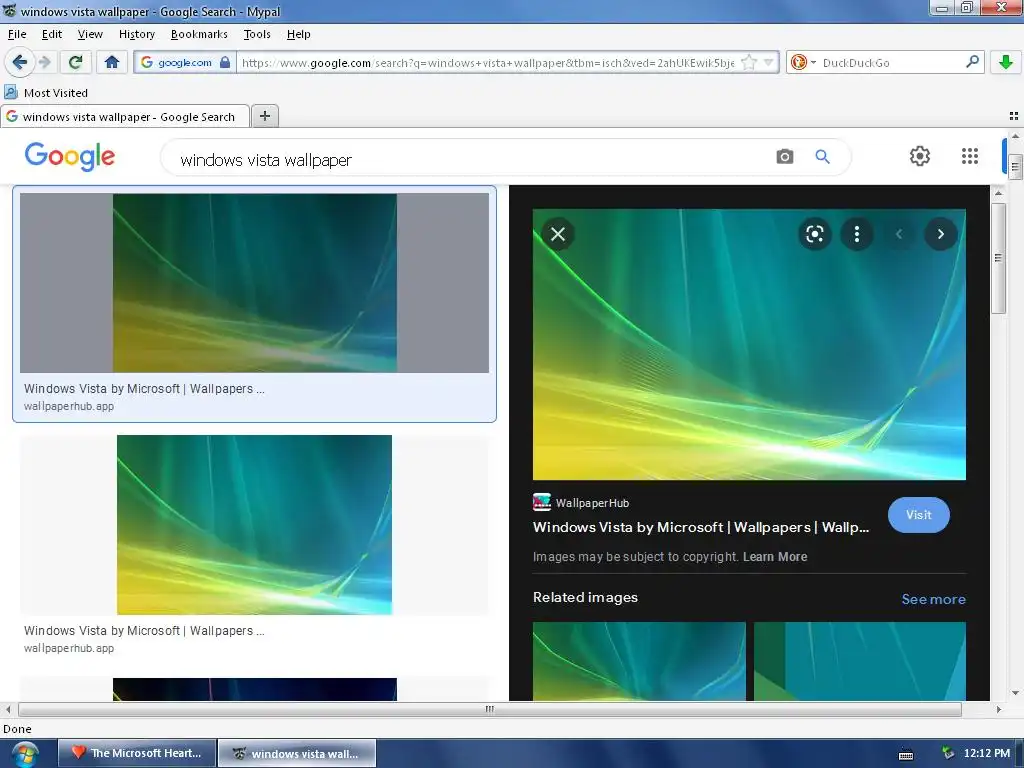Open the URL bar history dropdown arrow
The image size is (1024, 768).
[x=769, y=63]
